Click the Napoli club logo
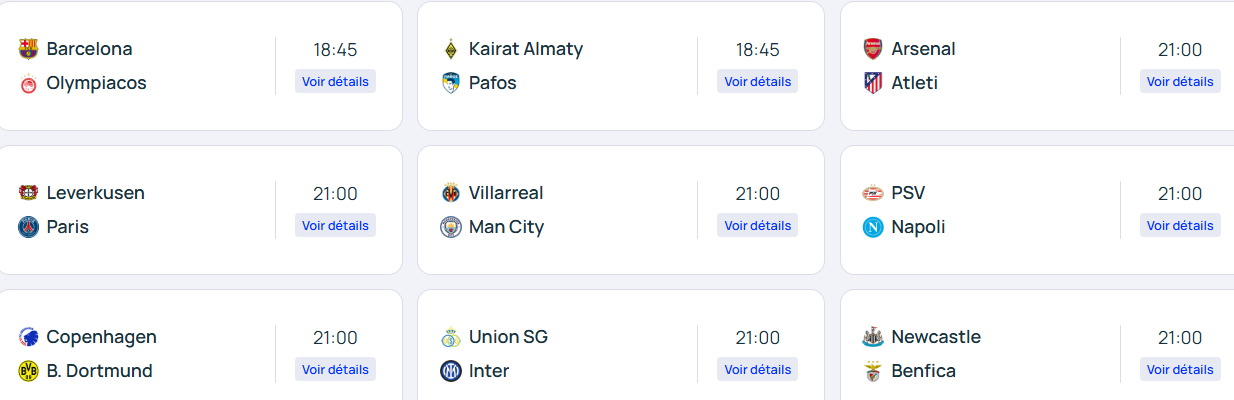Image resolution: width=1234 pixels, height=400 pixels. pos(873,227)
